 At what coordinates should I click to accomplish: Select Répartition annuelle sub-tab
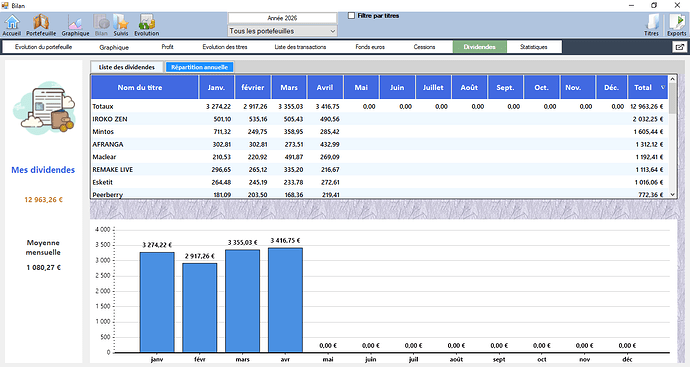tap(199, 67)
